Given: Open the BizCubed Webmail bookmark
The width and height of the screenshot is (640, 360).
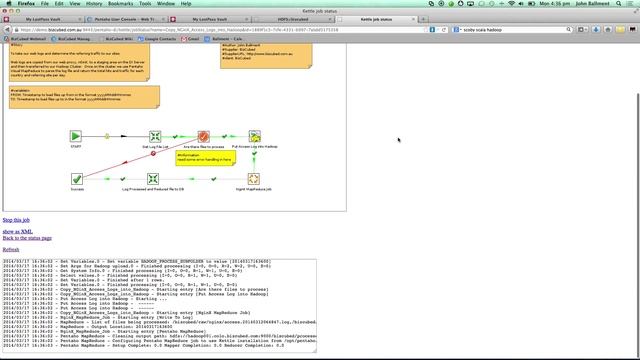Looking at the screenshot, I should [x=25, y=39].
